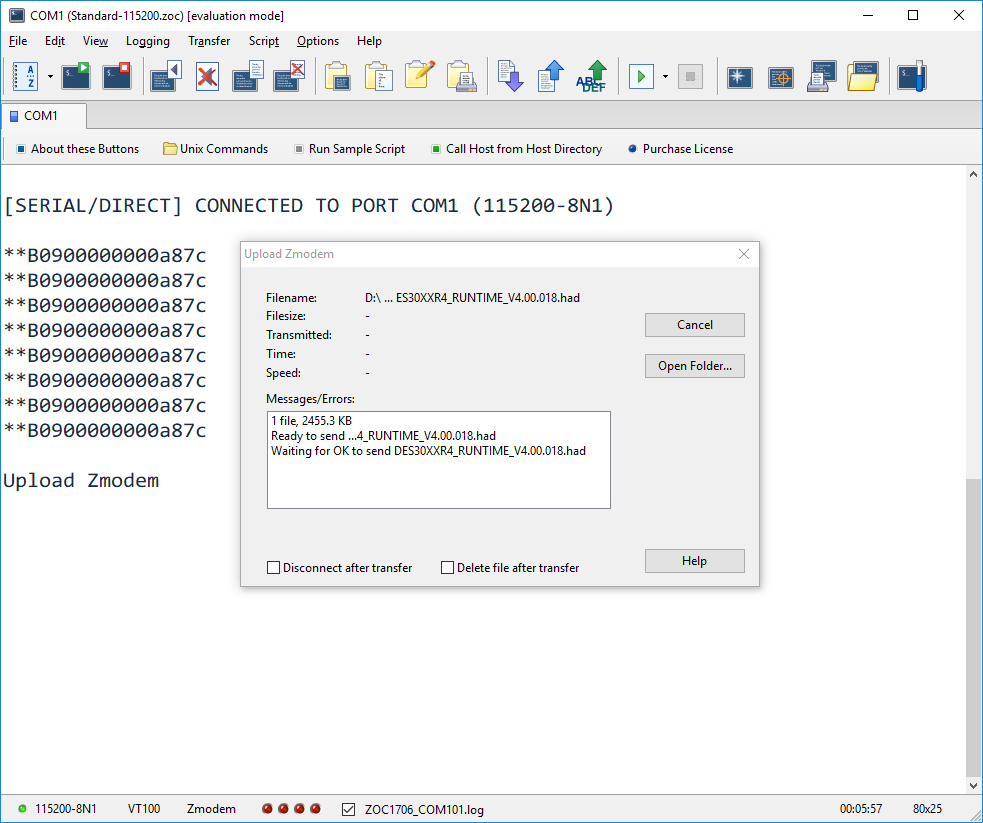Toggle the ZOC1706_COM101.log logging checkbox
This screenshot has width=983, height=823.
tap(349, 809)
